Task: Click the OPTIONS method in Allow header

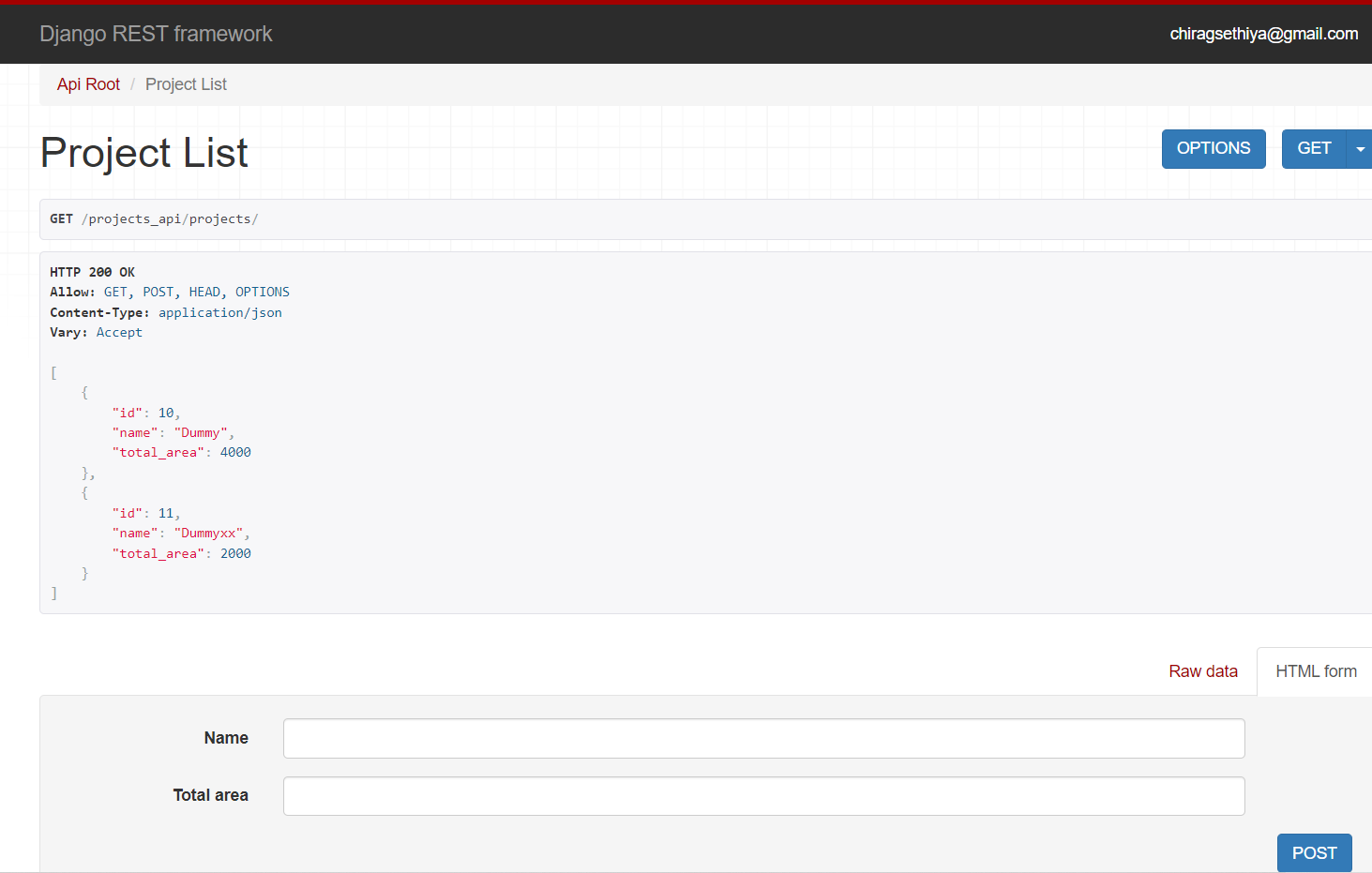Action: (x=262, y=292)
